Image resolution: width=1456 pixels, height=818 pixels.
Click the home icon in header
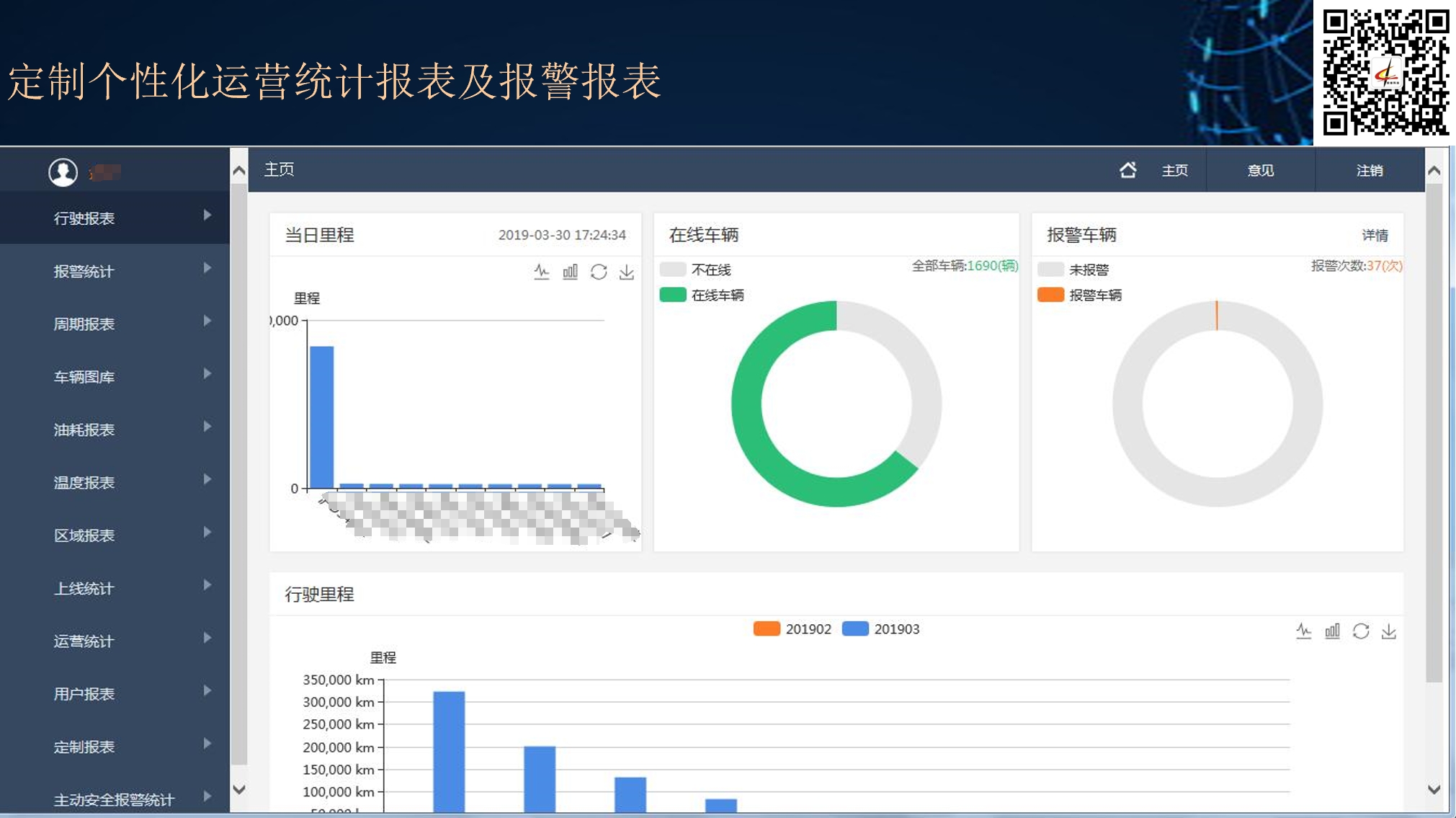pyautogui.click(x=1128, y=170)
